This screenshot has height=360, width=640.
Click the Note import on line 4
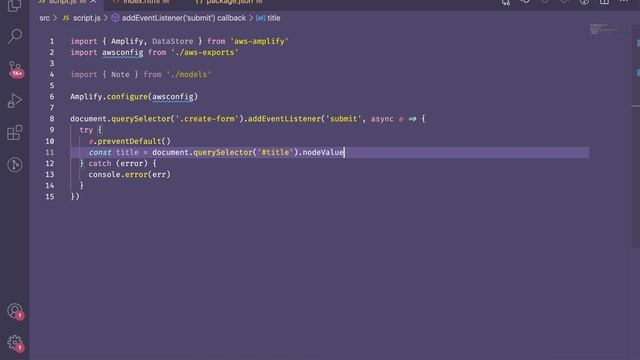(120, 75)
